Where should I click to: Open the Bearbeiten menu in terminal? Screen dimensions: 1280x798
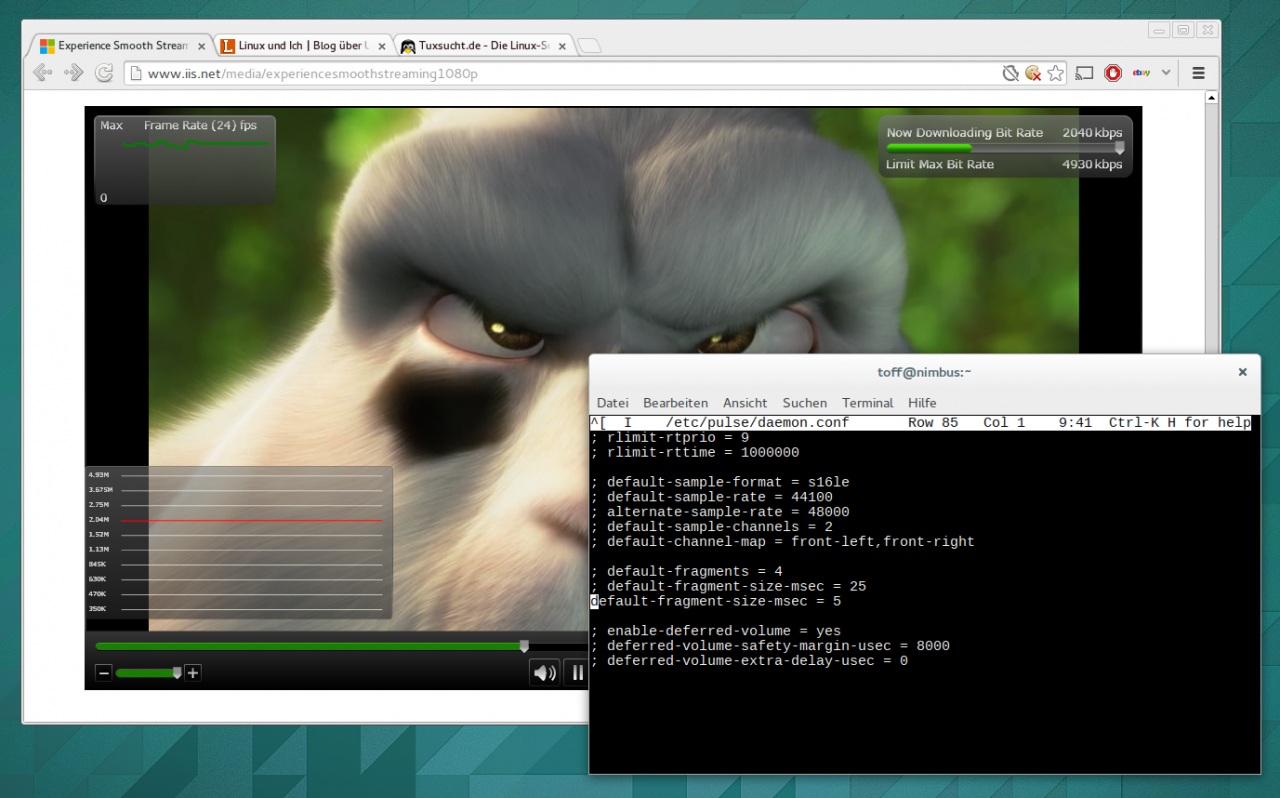pyautogui.click(x=675, y=403)
